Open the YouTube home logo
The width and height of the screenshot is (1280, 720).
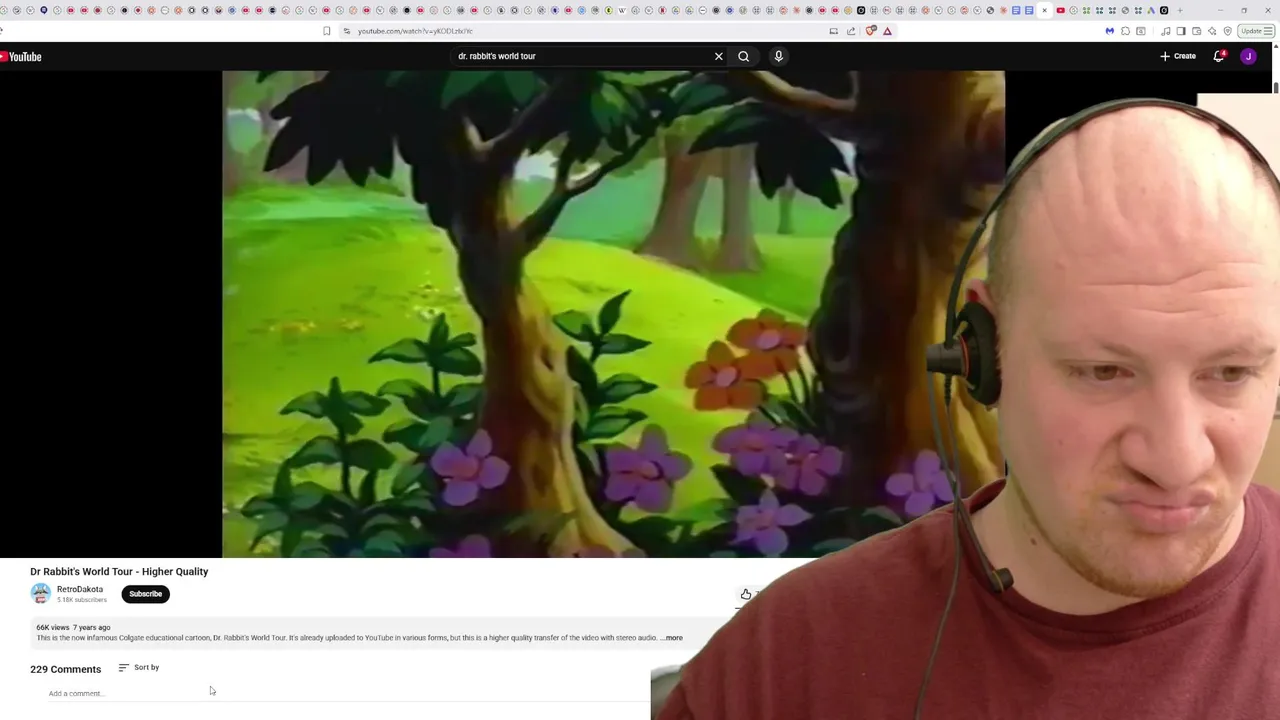[x=21, y=57]
